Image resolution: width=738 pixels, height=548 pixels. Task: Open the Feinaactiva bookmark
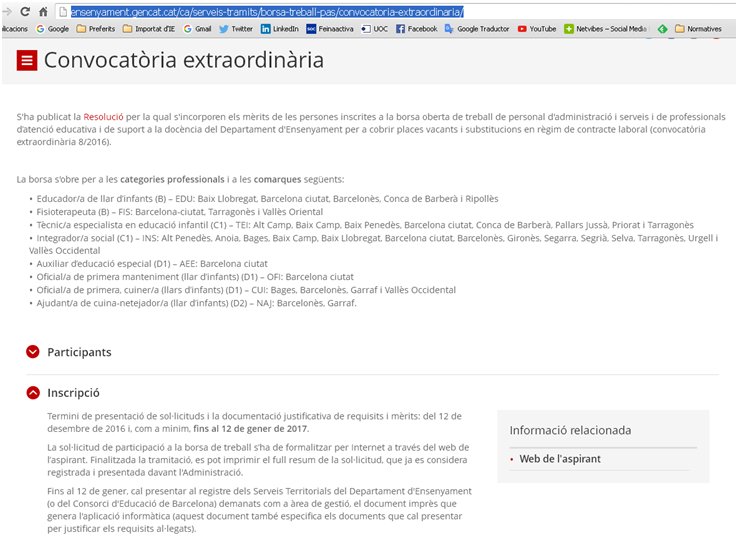click(330, 29)
